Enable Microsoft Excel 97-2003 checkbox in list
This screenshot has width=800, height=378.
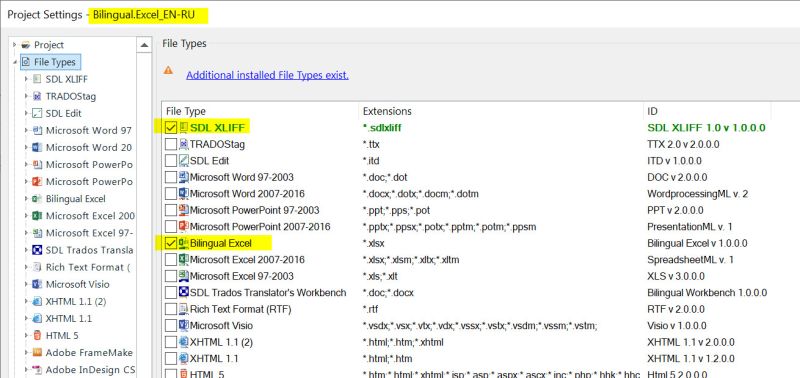tap(171, 276)
